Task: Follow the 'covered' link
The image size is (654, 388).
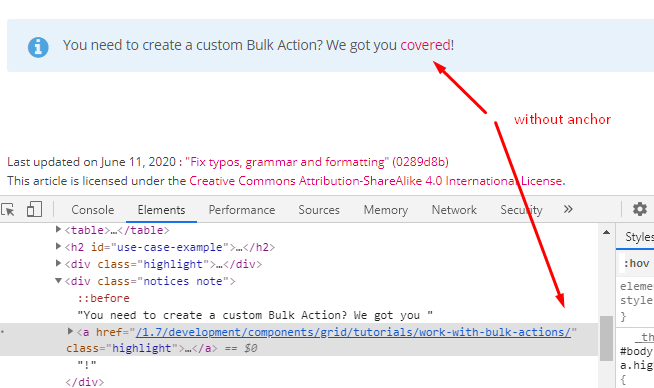Action: point(425,45)
